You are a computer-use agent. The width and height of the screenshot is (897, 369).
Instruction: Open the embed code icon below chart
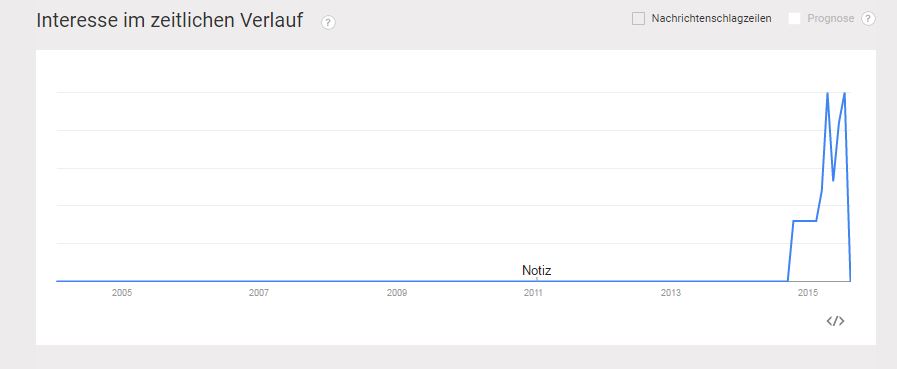(835, 321)
